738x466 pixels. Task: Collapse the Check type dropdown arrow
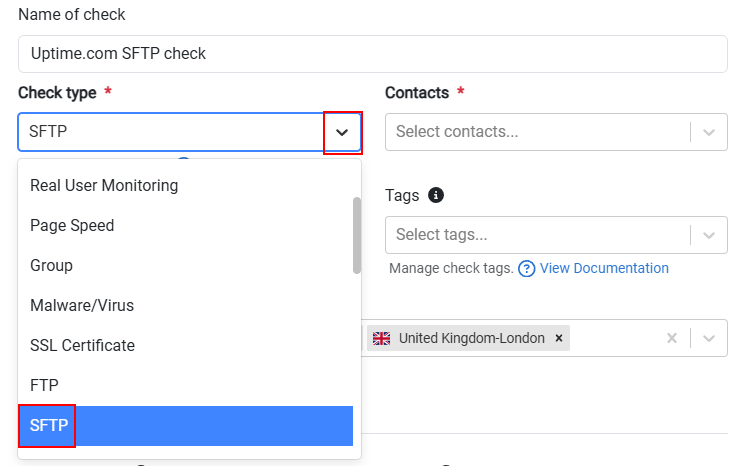(342, 132)
